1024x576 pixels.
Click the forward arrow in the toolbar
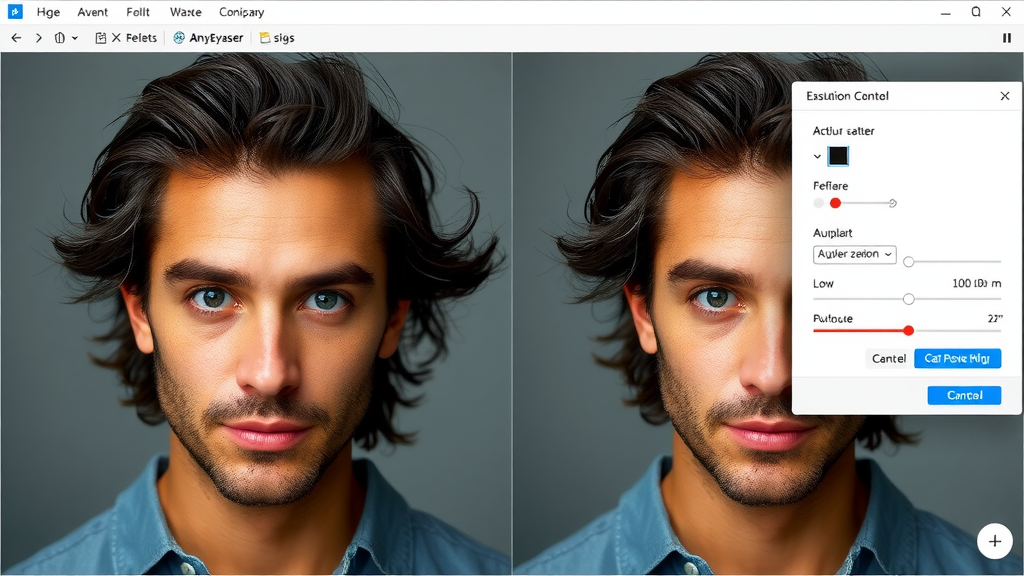[x=38, y=37]
